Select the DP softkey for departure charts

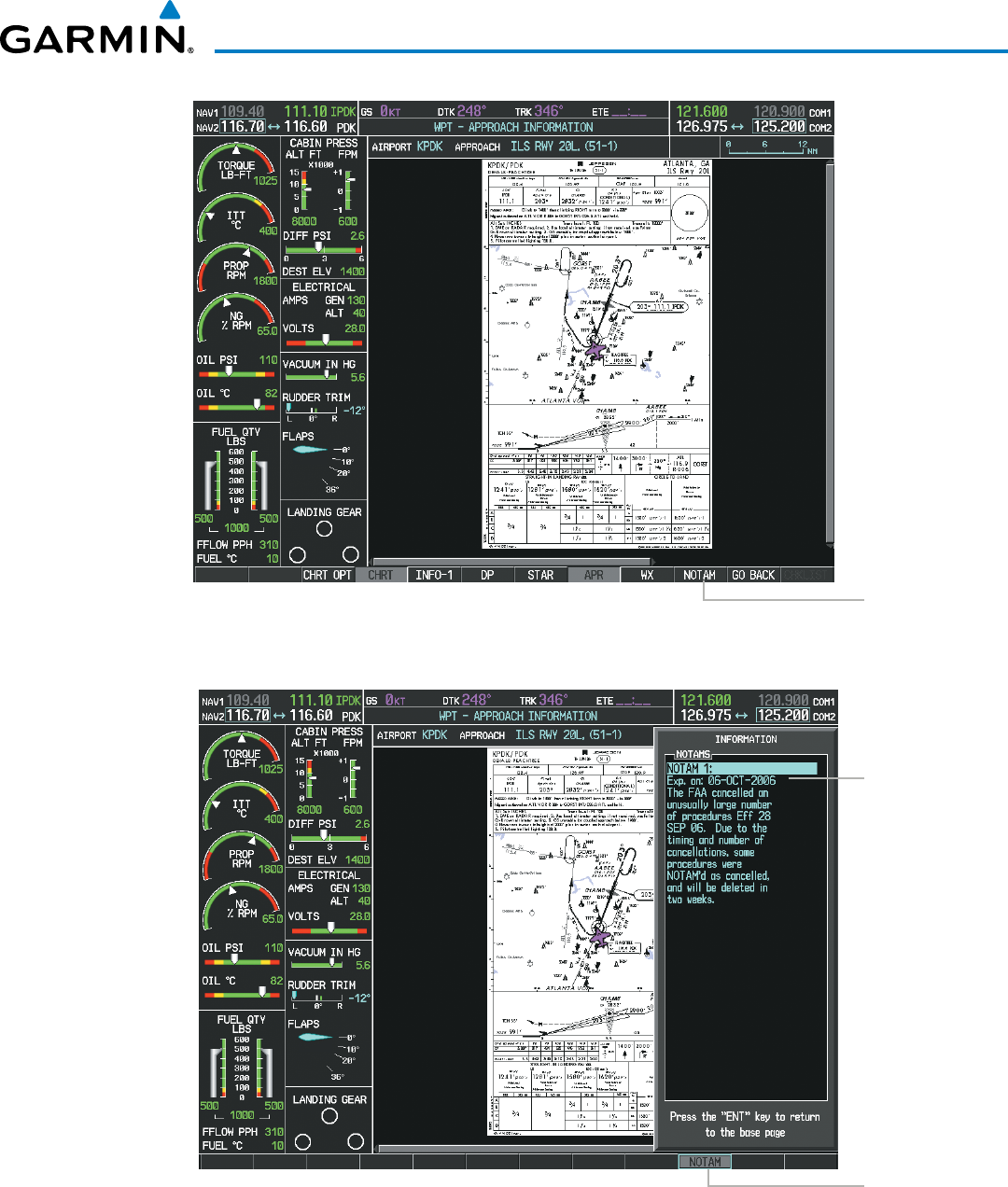coord(487,575)
